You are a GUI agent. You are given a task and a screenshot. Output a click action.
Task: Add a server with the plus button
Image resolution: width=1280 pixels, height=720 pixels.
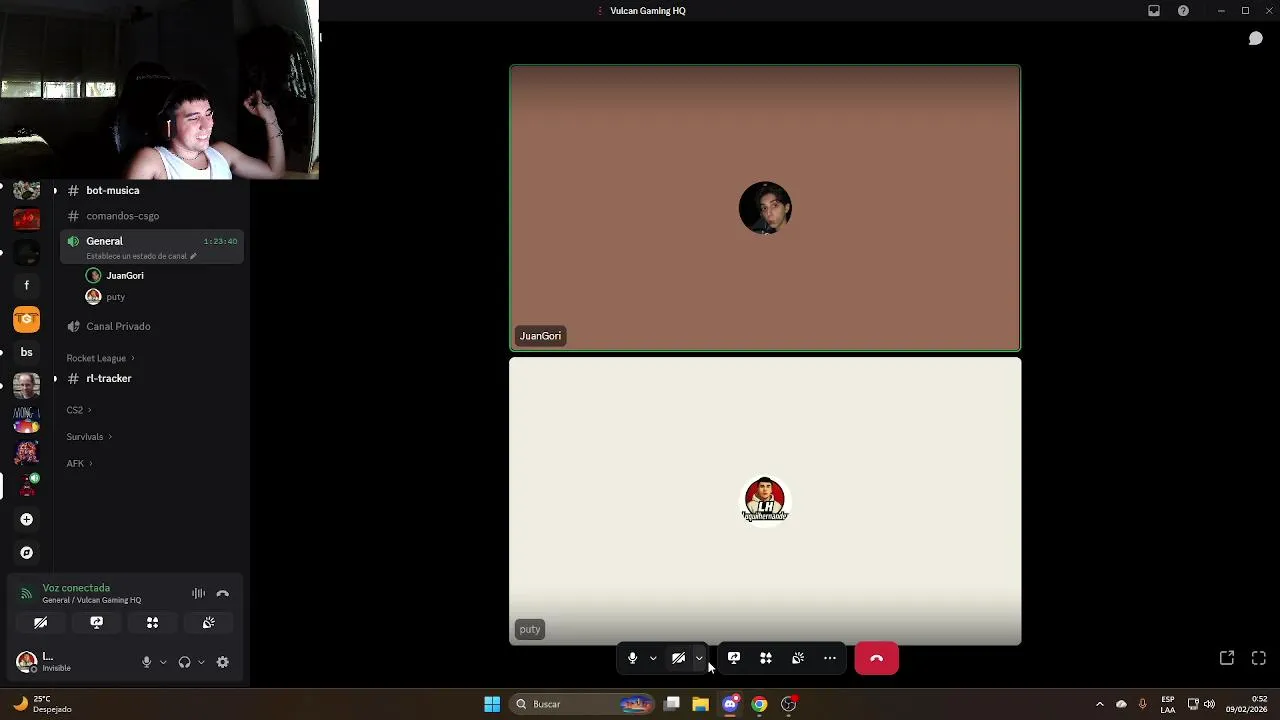tap(27, 519)
